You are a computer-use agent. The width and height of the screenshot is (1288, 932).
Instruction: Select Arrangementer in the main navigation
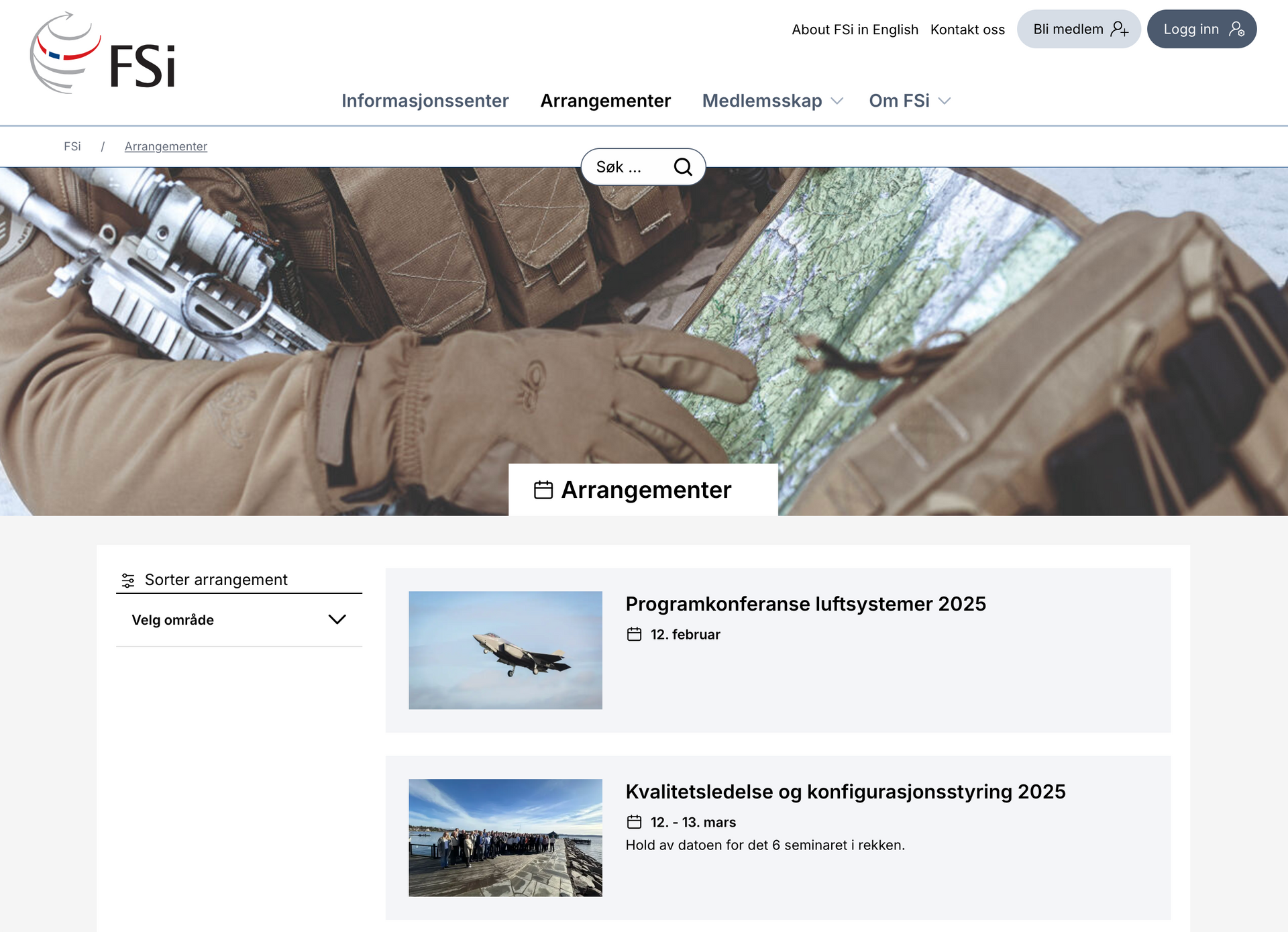[605, 101]
